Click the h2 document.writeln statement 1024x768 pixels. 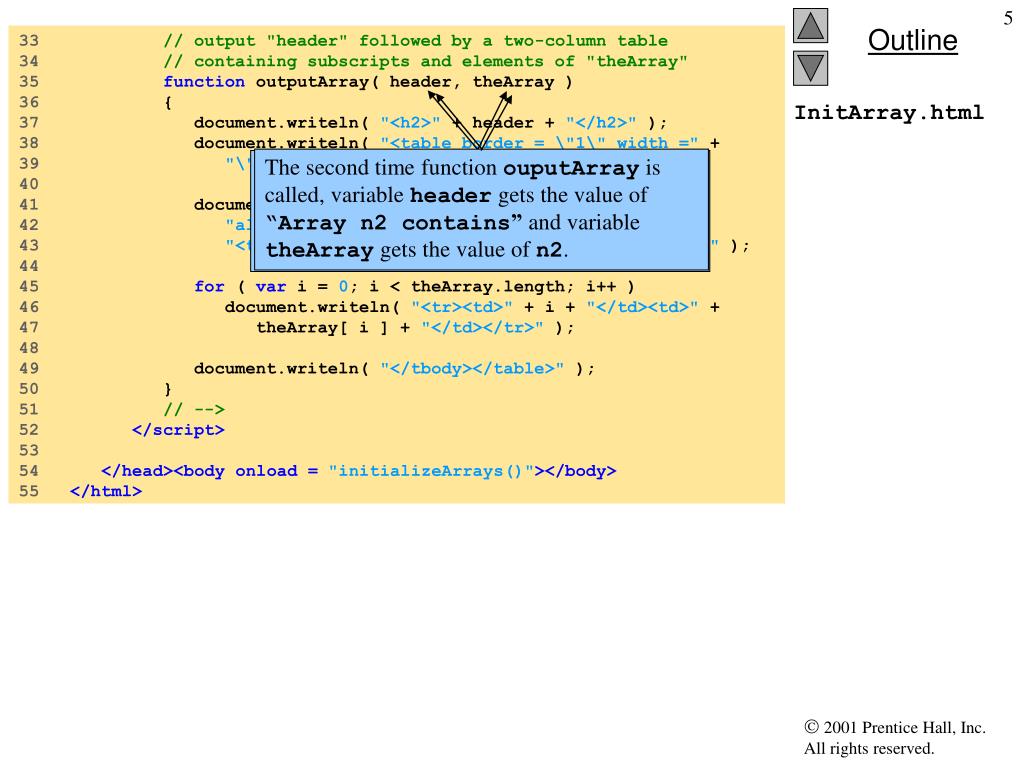pos(430,123)
